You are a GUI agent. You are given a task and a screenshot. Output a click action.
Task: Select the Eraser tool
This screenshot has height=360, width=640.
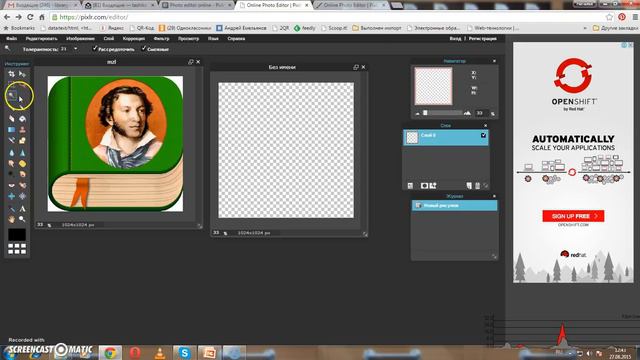[11, 119]
